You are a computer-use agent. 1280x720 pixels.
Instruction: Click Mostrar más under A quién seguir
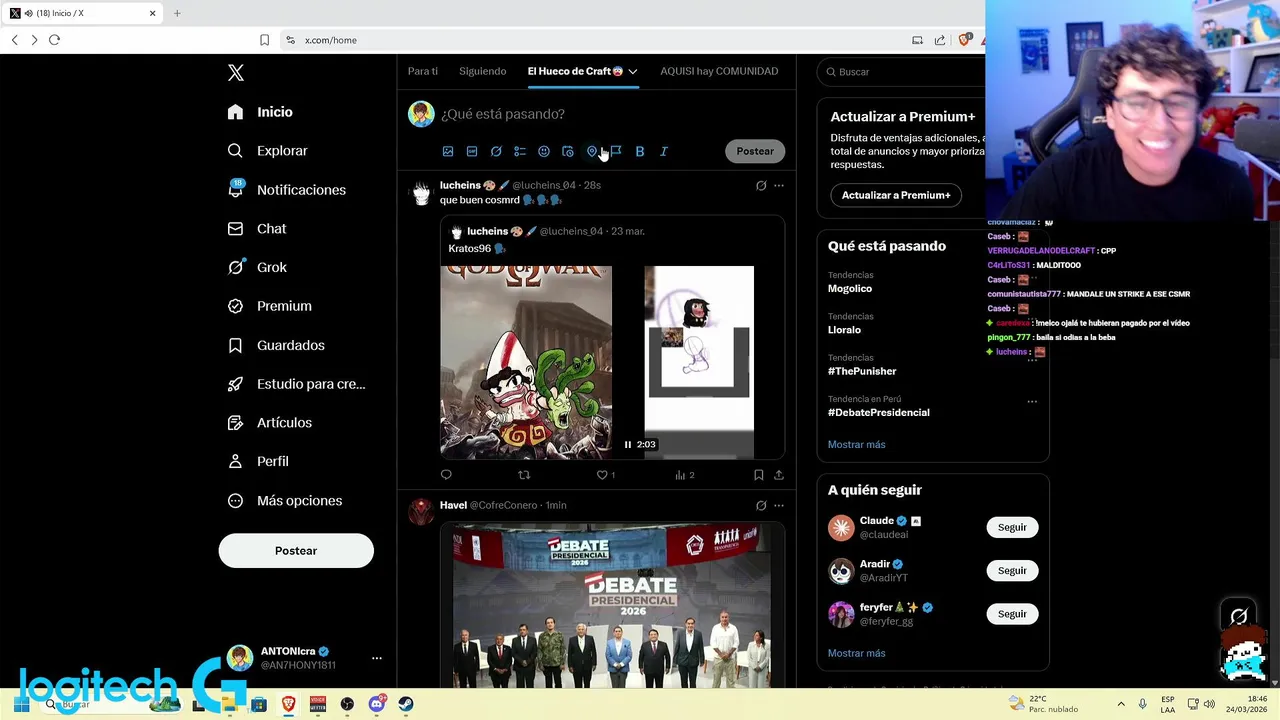[x=856, y=653]
